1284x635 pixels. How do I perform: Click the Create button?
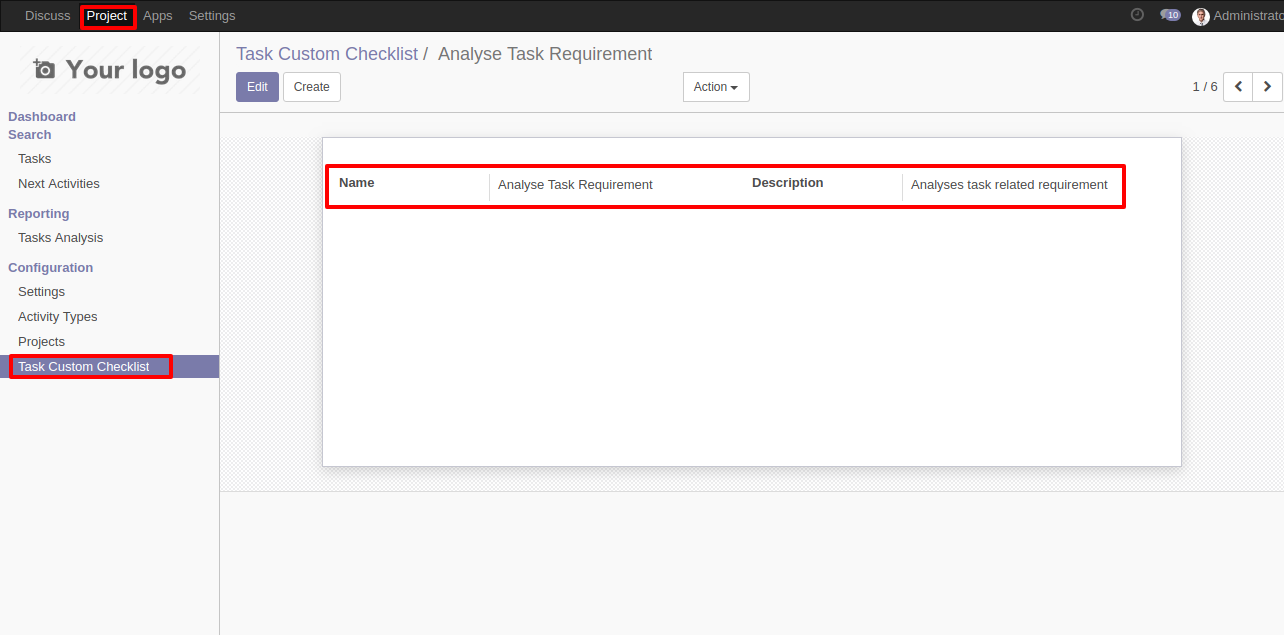312,87
